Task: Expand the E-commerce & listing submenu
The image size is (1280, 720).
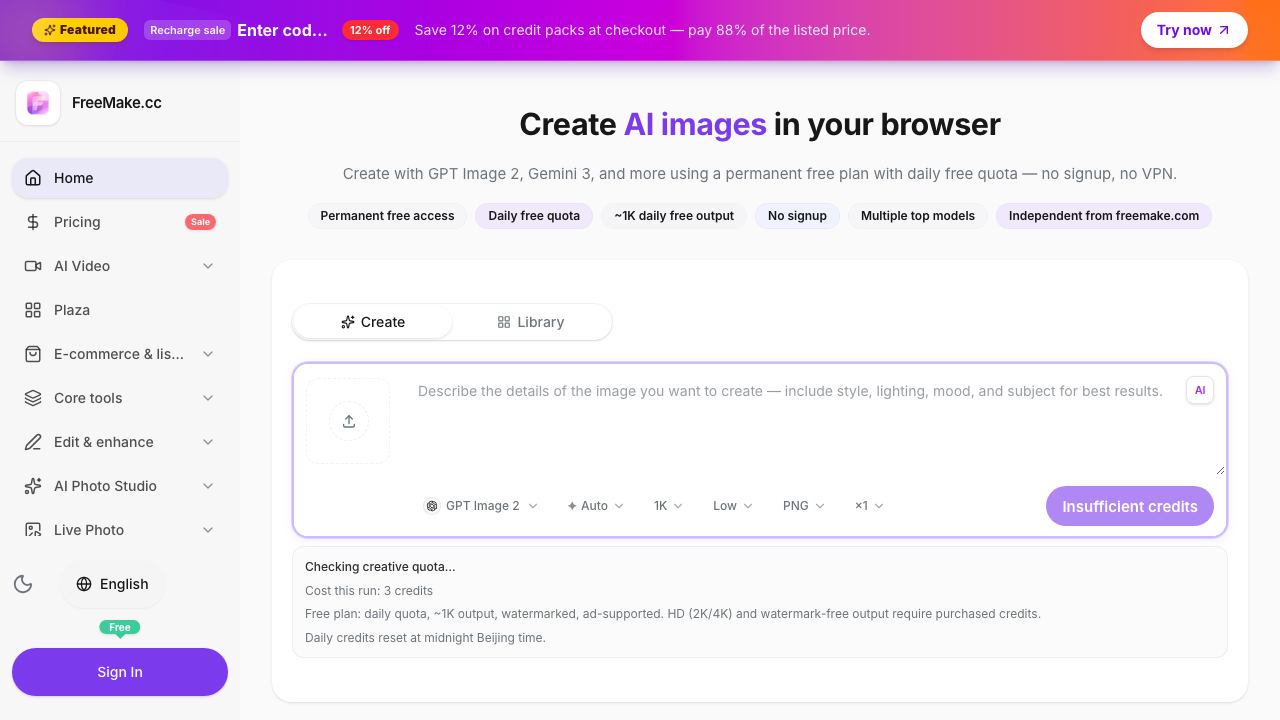Action: [208, 354]
